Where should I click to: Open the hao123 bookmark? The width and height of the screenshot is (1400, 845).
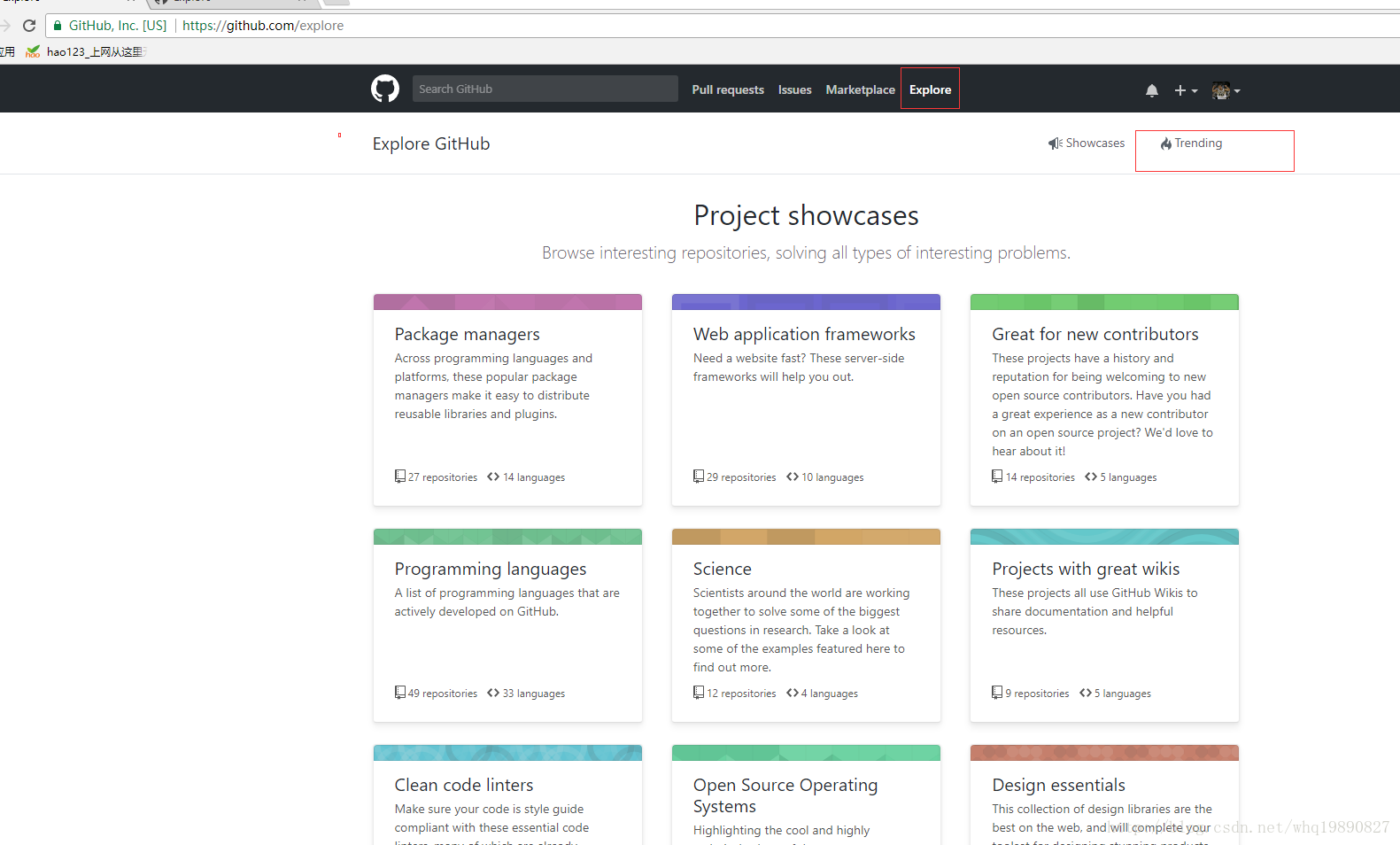(84, 51)
